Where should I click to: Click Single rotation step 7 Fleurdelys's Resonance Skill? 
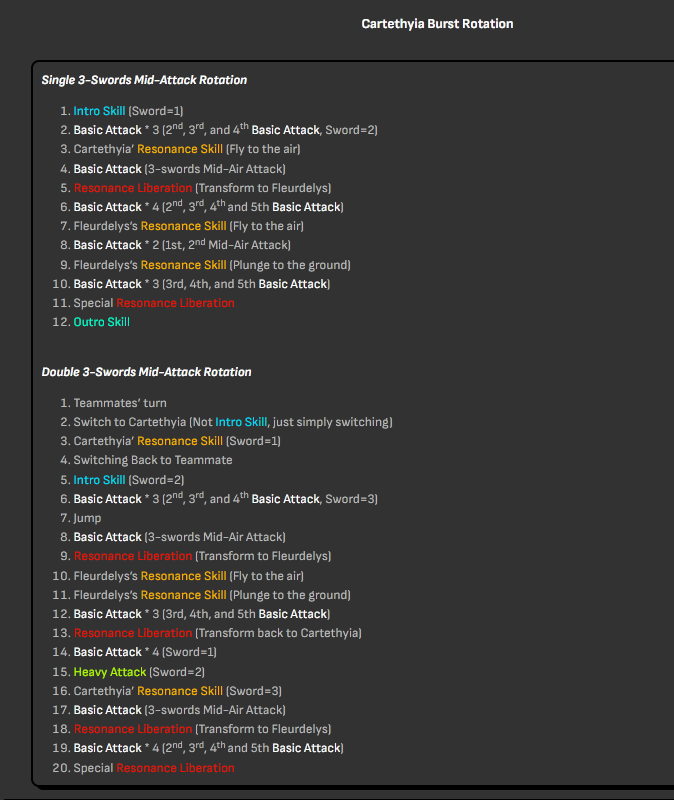click(x=188, y=226)
